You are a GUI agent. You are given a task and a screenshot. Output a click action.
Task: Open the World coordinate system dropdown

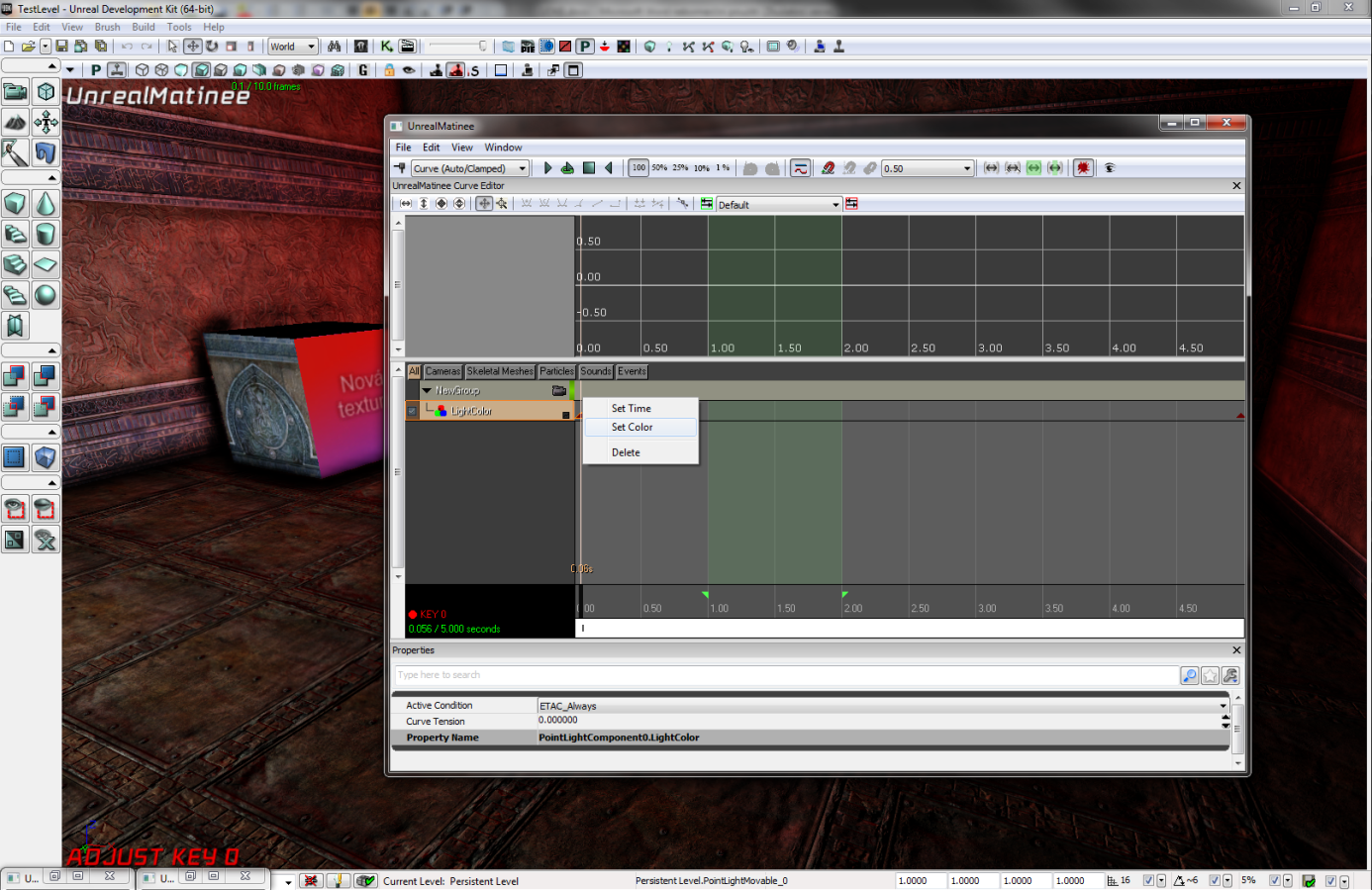(x=293, y=47)
